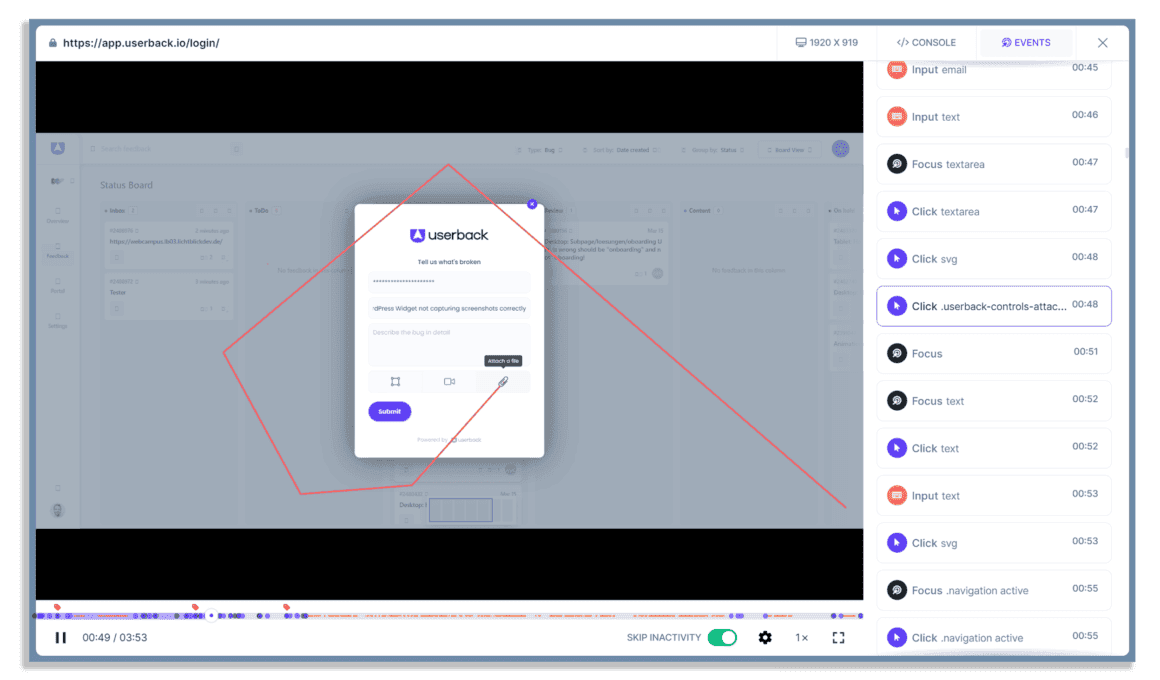The width and height of the screenshot is (1160, 680).
Task: Toggle the Skip Inactivity switch
Action: [x=722, y=637]
